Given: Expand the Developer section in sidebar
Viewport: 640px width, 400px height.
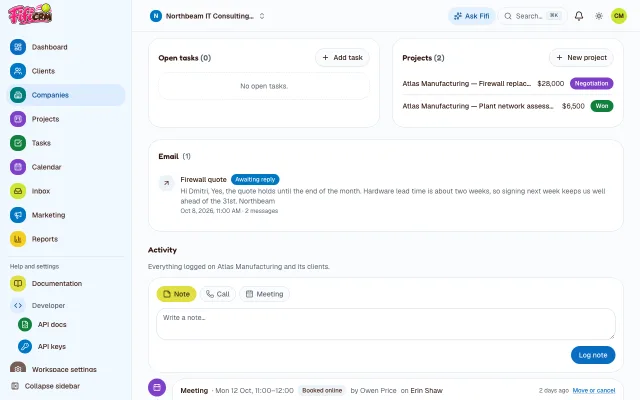Looking at the screenshot, I should click(48, 305).
